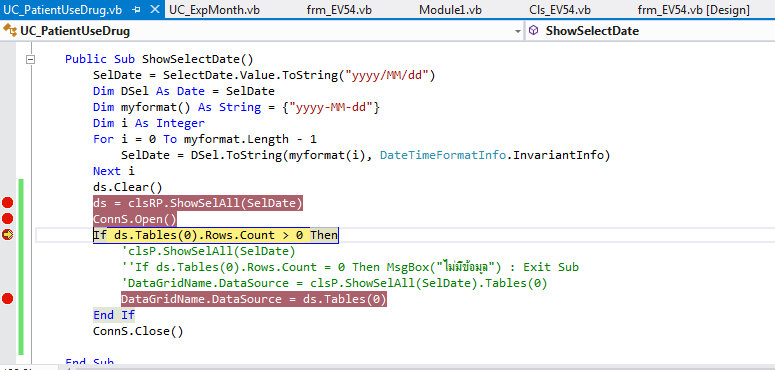Open the frm_EV54.vb [Design] tab
Viewport: 775px width, 370px height.
(693, 10)
